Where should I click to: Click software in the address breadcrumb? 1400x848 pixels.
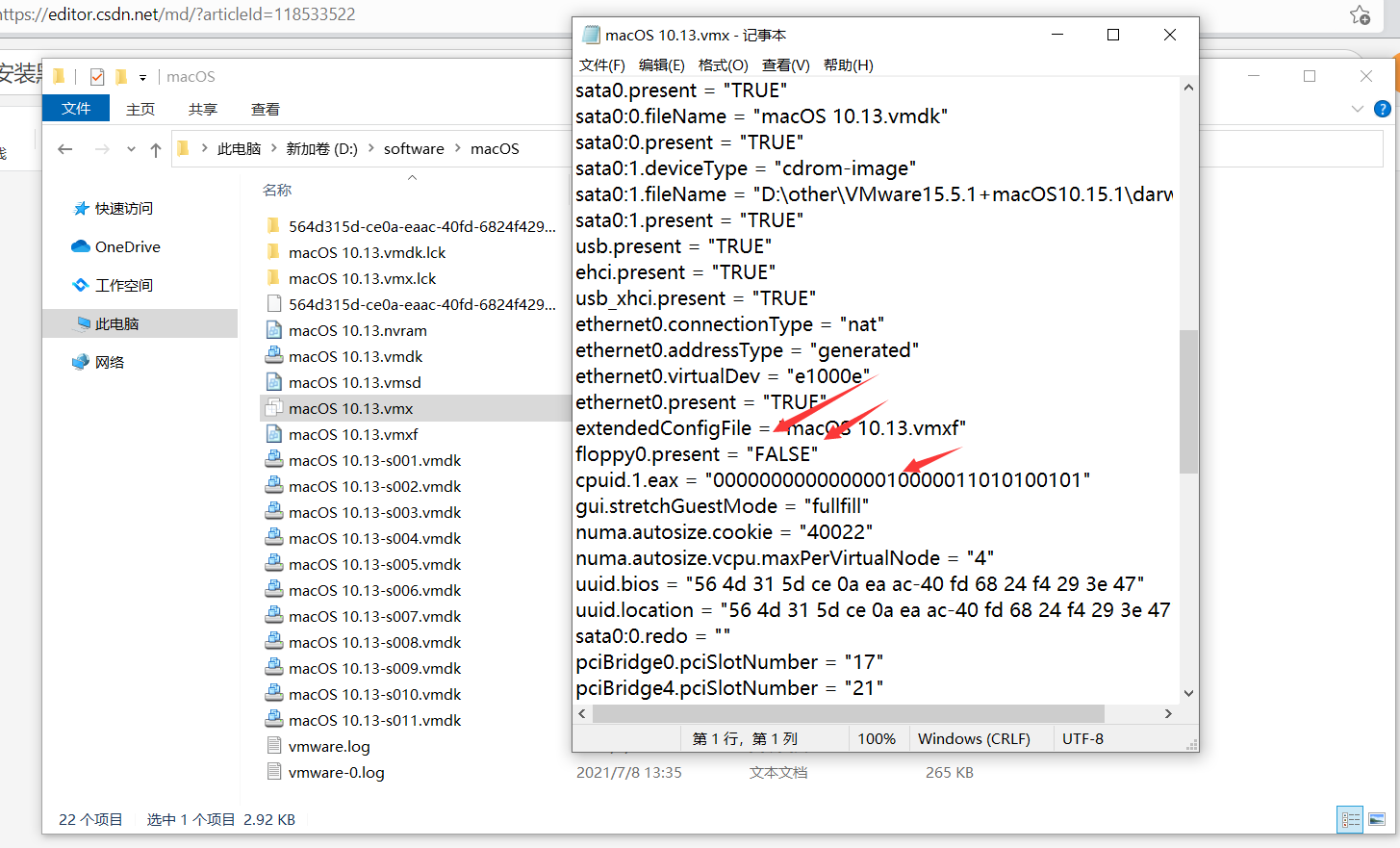[414, 149]
